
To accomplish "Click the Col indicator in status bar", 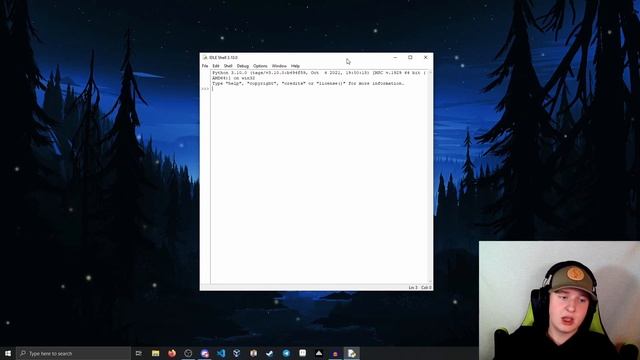I will click(x=426, y=287).
